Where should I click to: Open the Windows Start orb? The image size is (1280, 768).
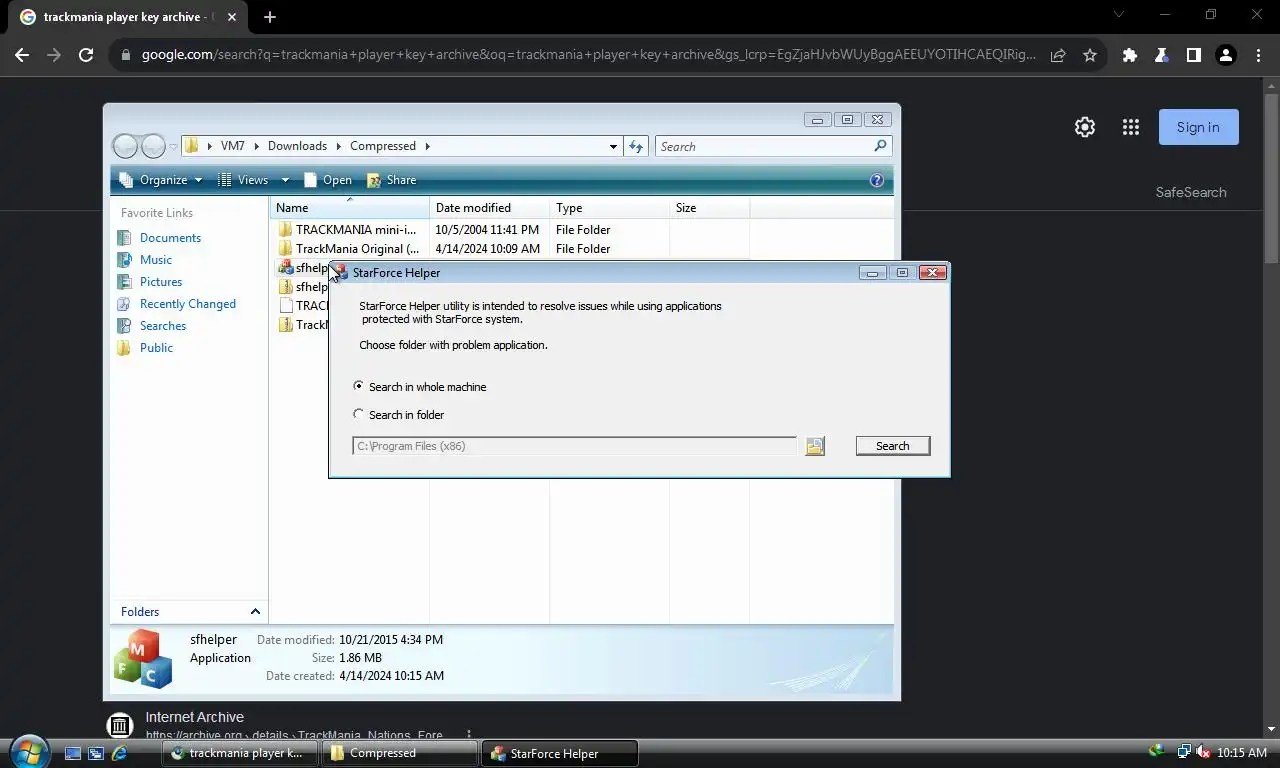point(28,751)
